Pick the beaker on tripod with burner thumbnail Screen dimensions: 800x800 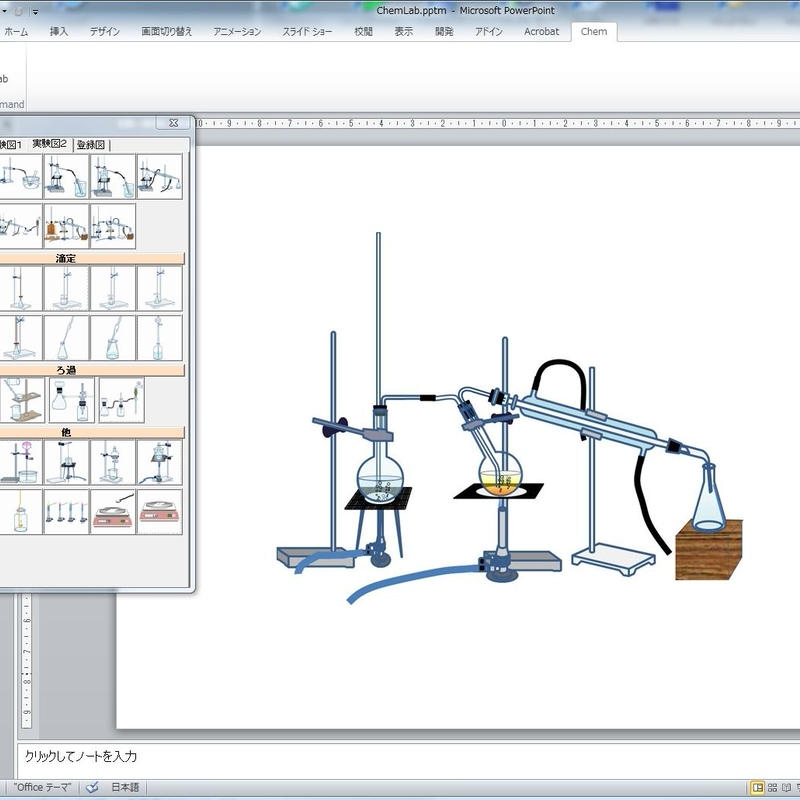66,462
